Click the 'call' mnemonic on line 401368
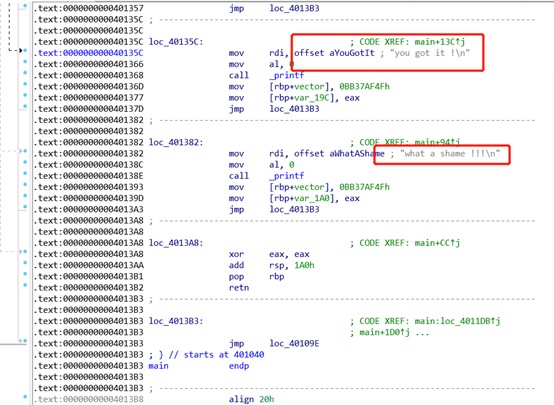Viewport: 554px width, 405px height. click(239, 75)
